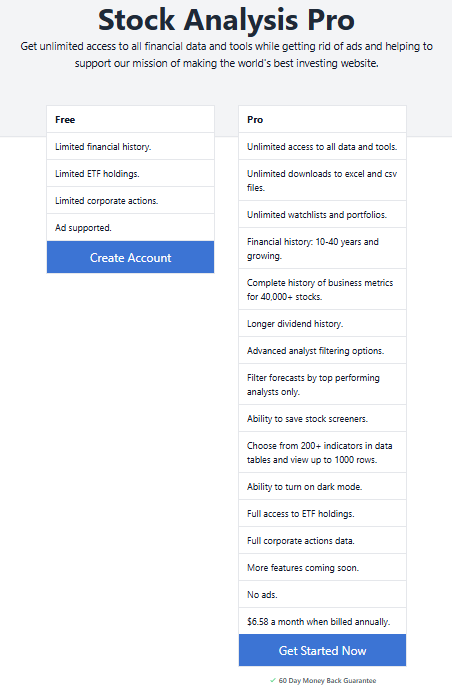Click Unlimited access to all data row
This screenshot has width=452, height=691.
pos(322,146)
